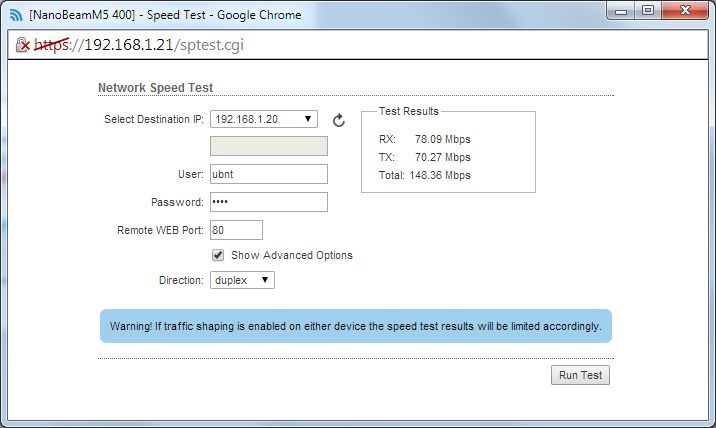Expand the Direction duplex dropdown

(x=242, y=280)
